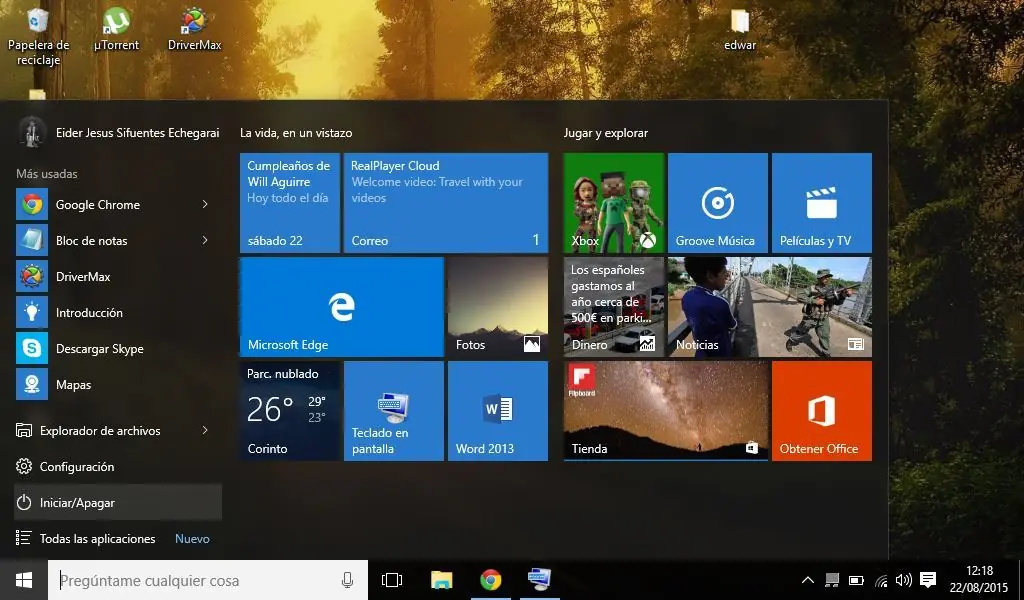Open the Iniciar/Apagar power menu
Screen dimensions: 1024x600
pos(118,502)
